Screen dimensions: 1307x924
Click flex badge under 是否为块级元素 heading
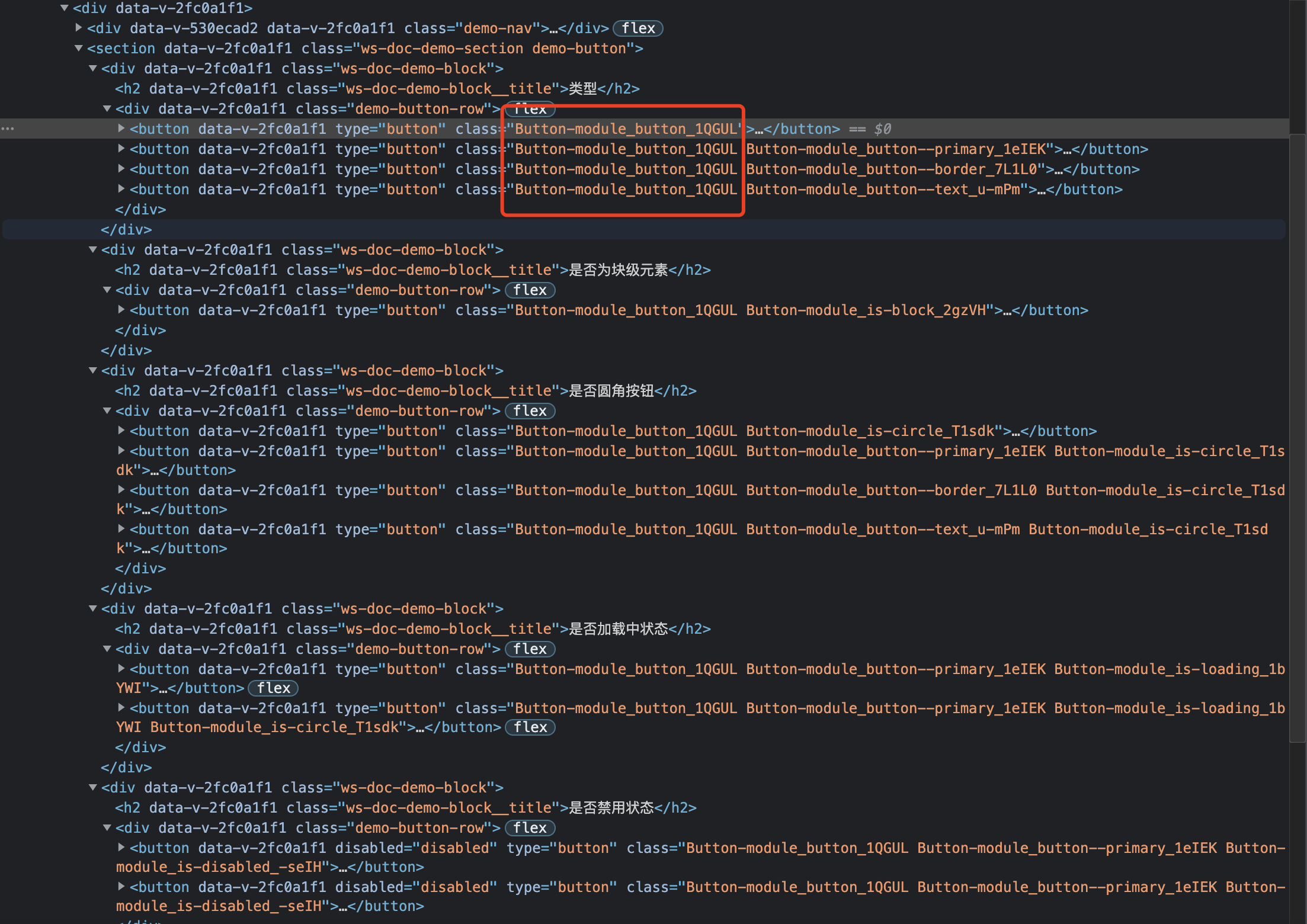point(530,290)
